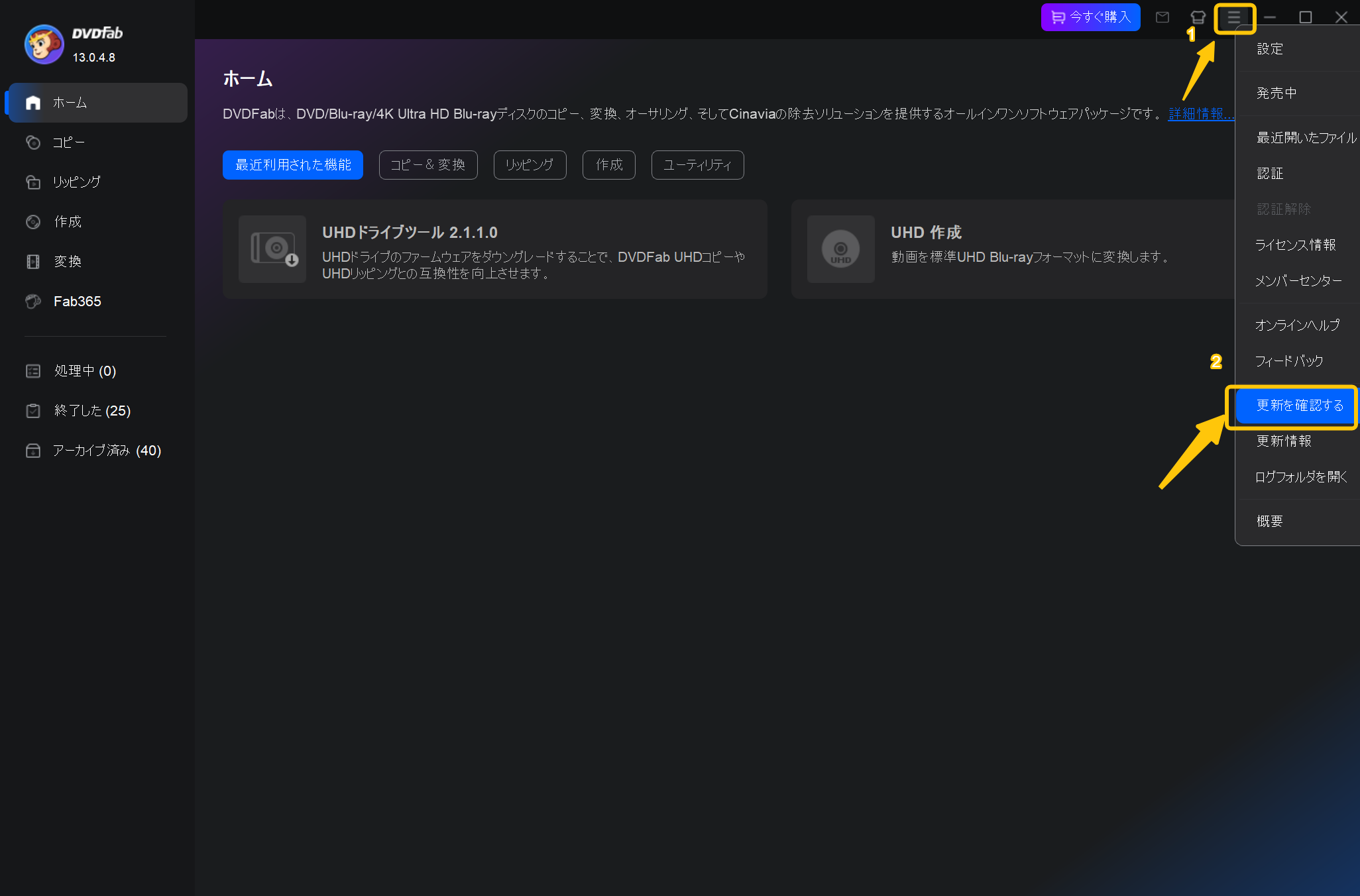The width and height of the screenshot is (1360, 896).
Task: Open the Fab365 sidebar section
Action: tap(98, 302)
